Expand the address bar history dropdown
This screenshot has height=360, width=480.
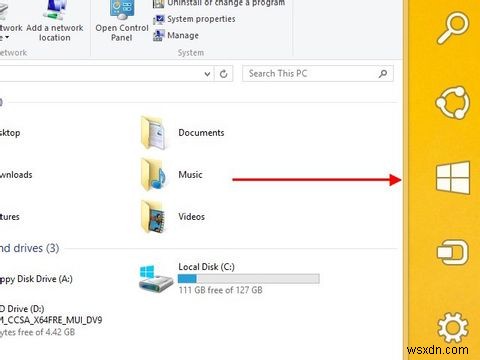(x=207, y=74)
